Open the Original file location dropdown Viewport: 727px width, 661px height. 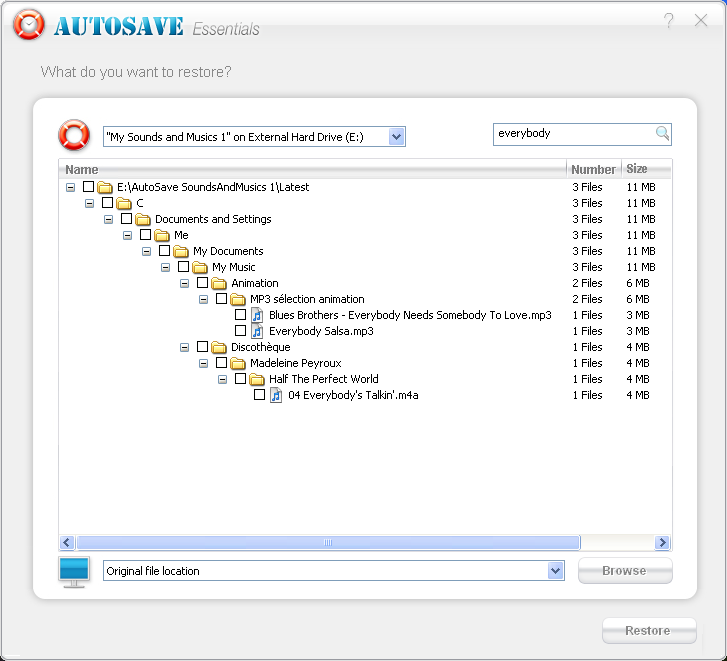coord(556,571)
